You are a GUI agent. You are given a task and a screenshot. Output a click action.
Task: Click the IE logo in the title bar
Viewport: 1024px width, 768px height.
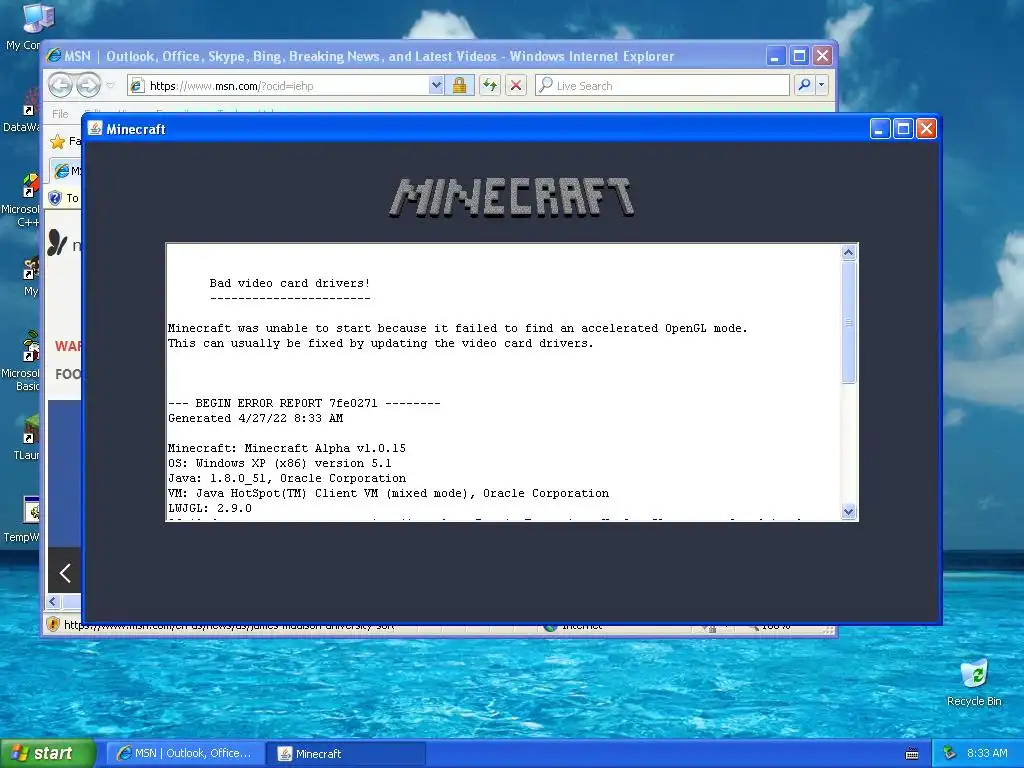(54, 56)
